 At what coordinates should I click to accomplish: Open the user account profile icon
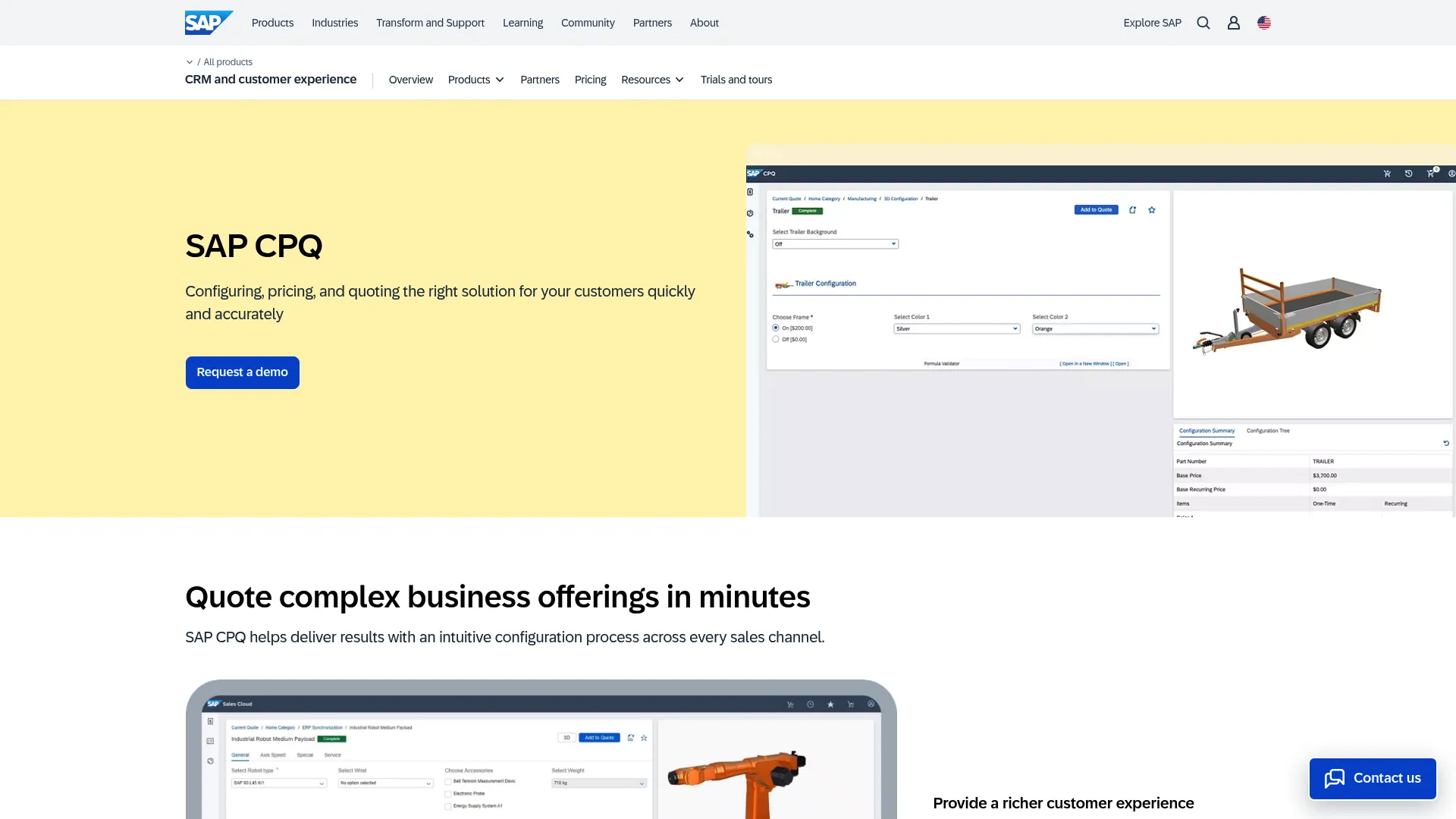pos(1234,23)
